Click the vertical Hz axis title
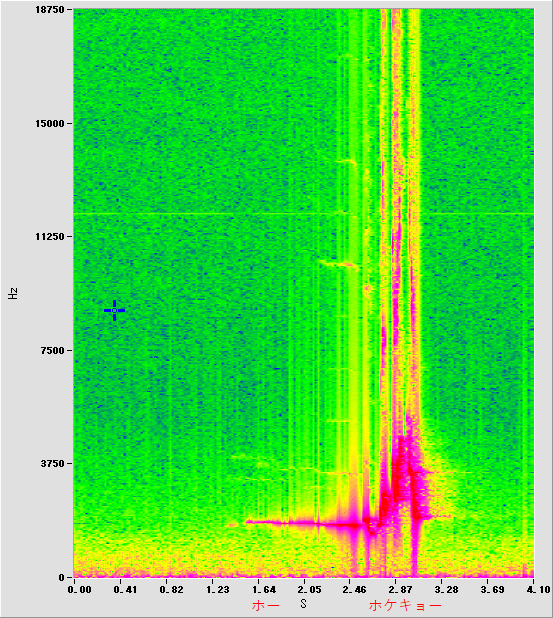The image size is (553, 618). (13, 294)
